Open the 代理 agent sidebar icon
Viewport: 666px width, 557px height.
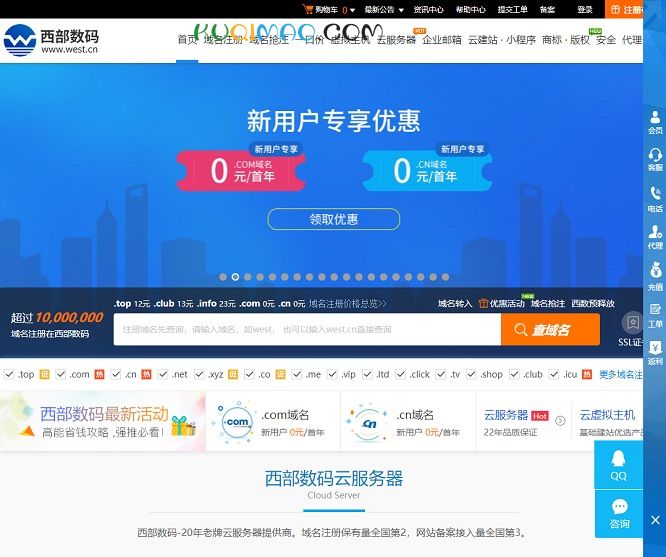pos(655,237)
